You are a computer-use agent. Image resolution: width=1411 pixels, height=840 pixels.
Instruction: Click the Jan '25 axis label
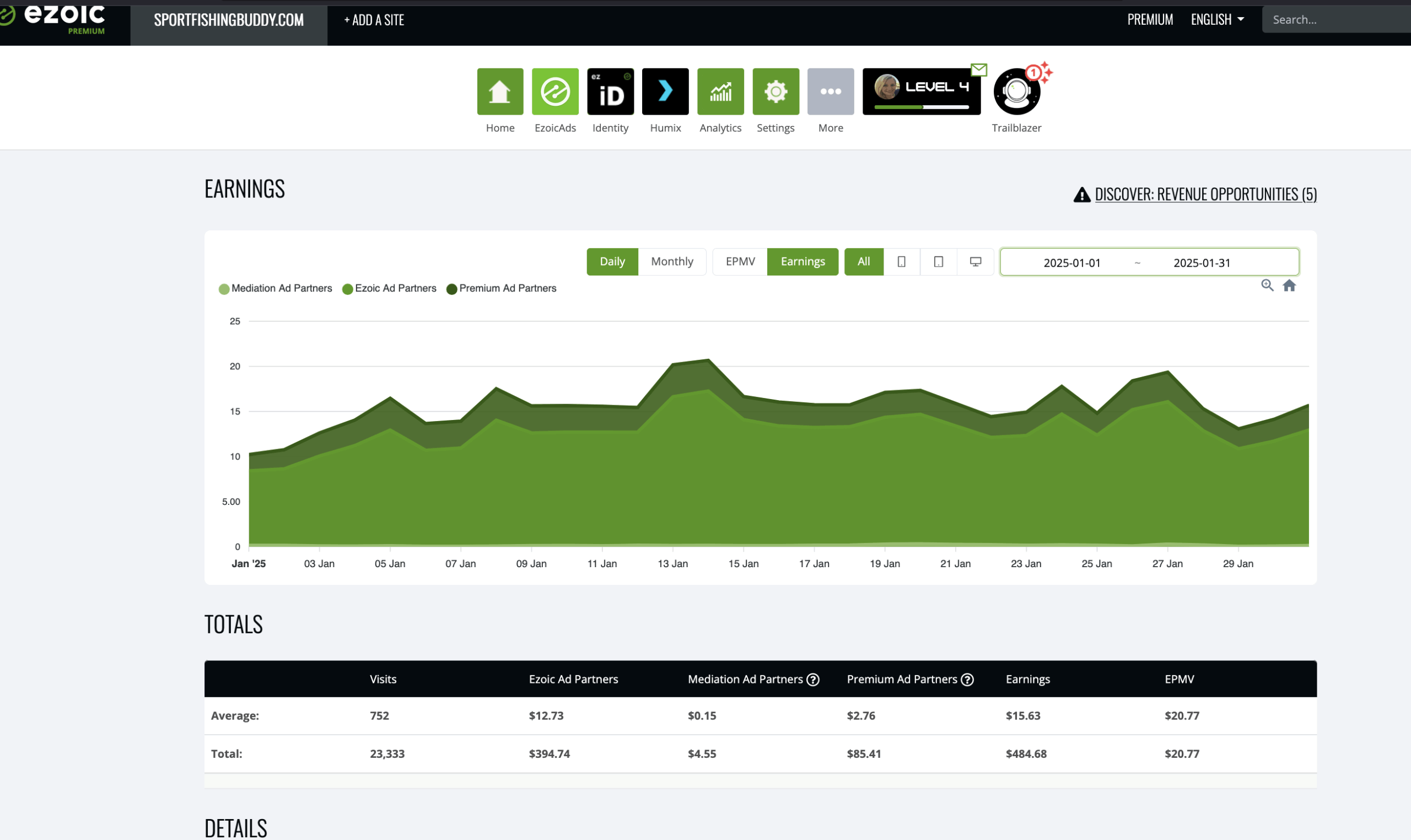pos(249,564)
